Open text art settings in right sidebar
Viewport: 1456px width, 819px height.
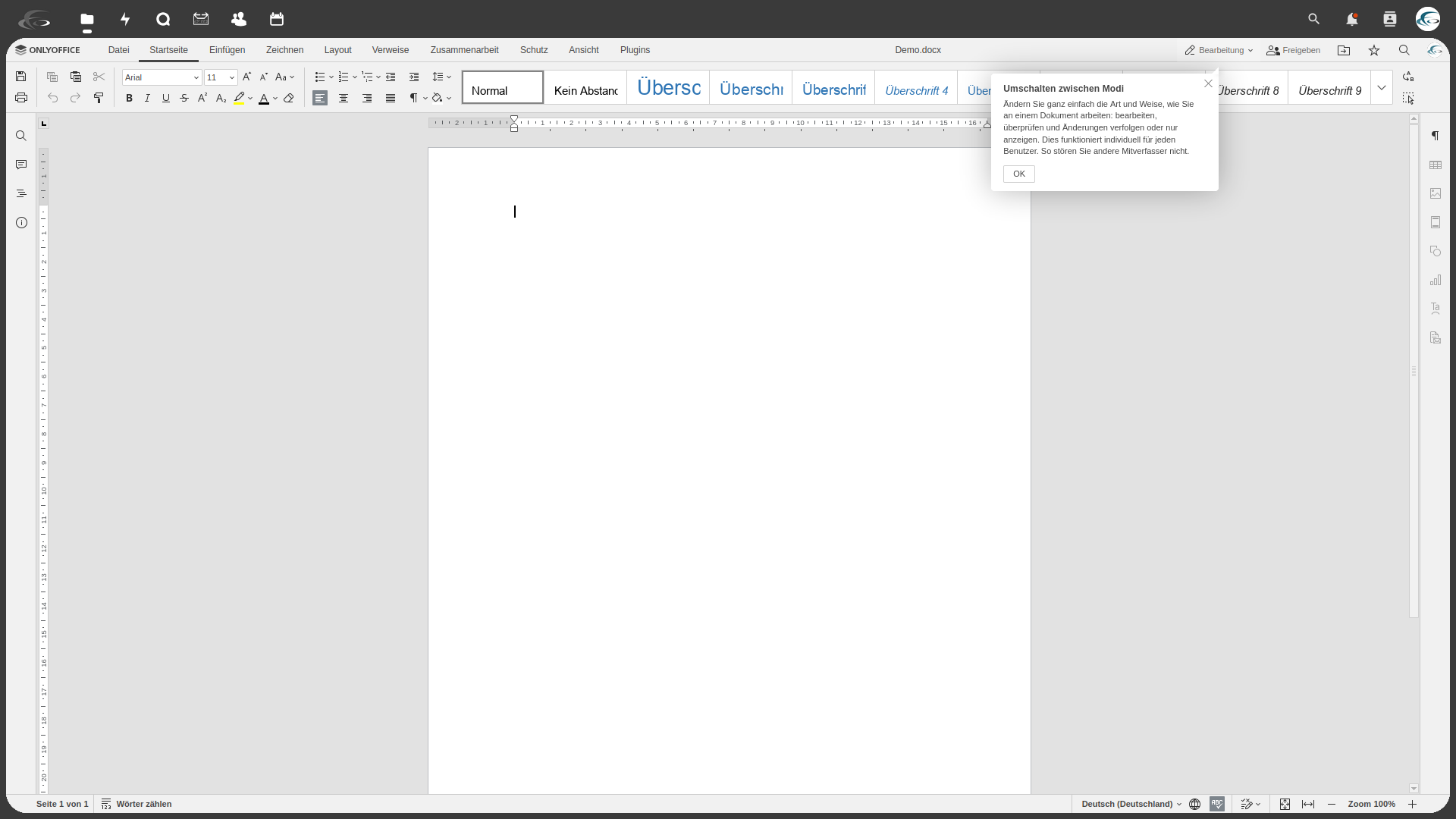[x=1436, y=309]
